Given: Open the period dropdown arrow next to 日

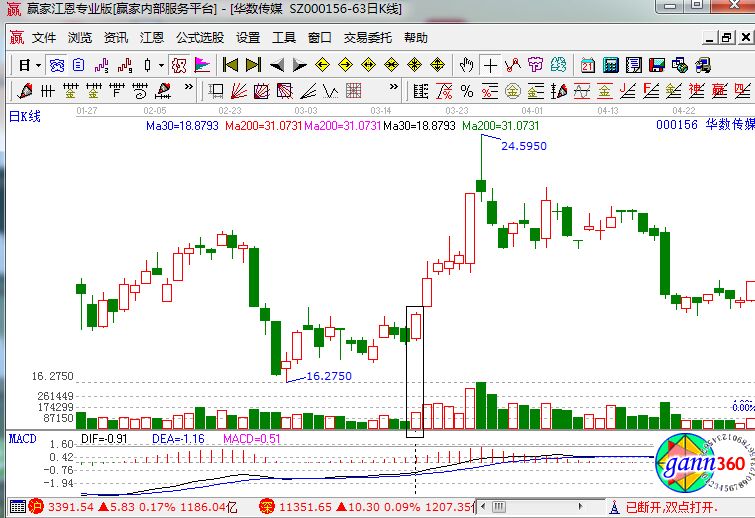Looking at the screenshot, I should pos(38,65).
